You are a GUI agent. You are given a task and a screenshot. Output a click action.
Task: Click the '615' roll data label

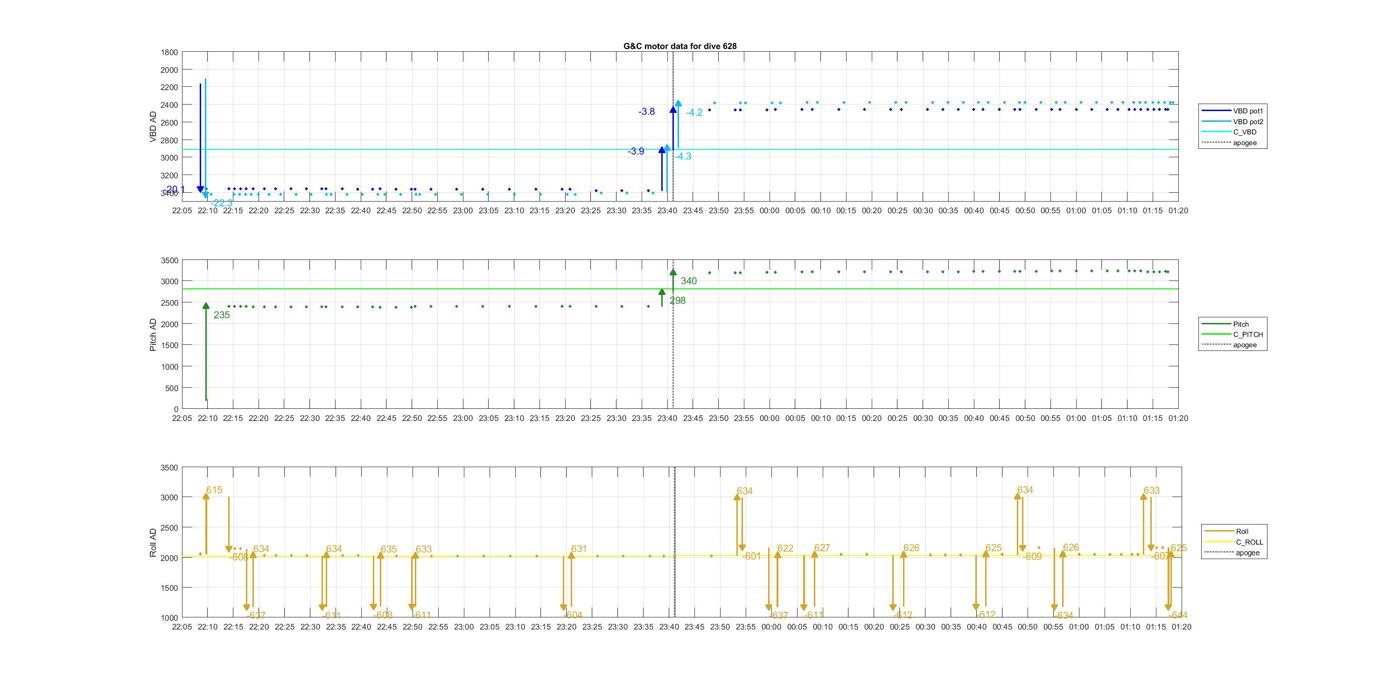pos(214,490)
